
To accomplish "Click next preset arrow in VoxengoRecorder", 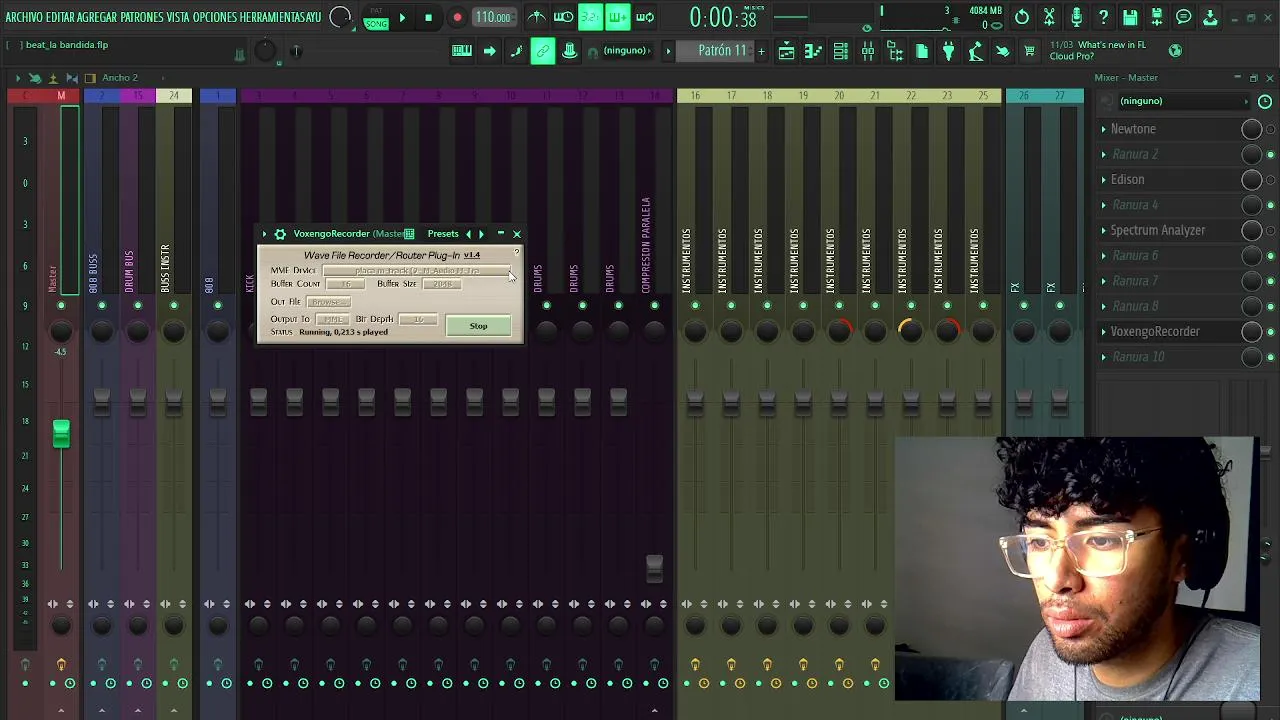I will 481,234.
